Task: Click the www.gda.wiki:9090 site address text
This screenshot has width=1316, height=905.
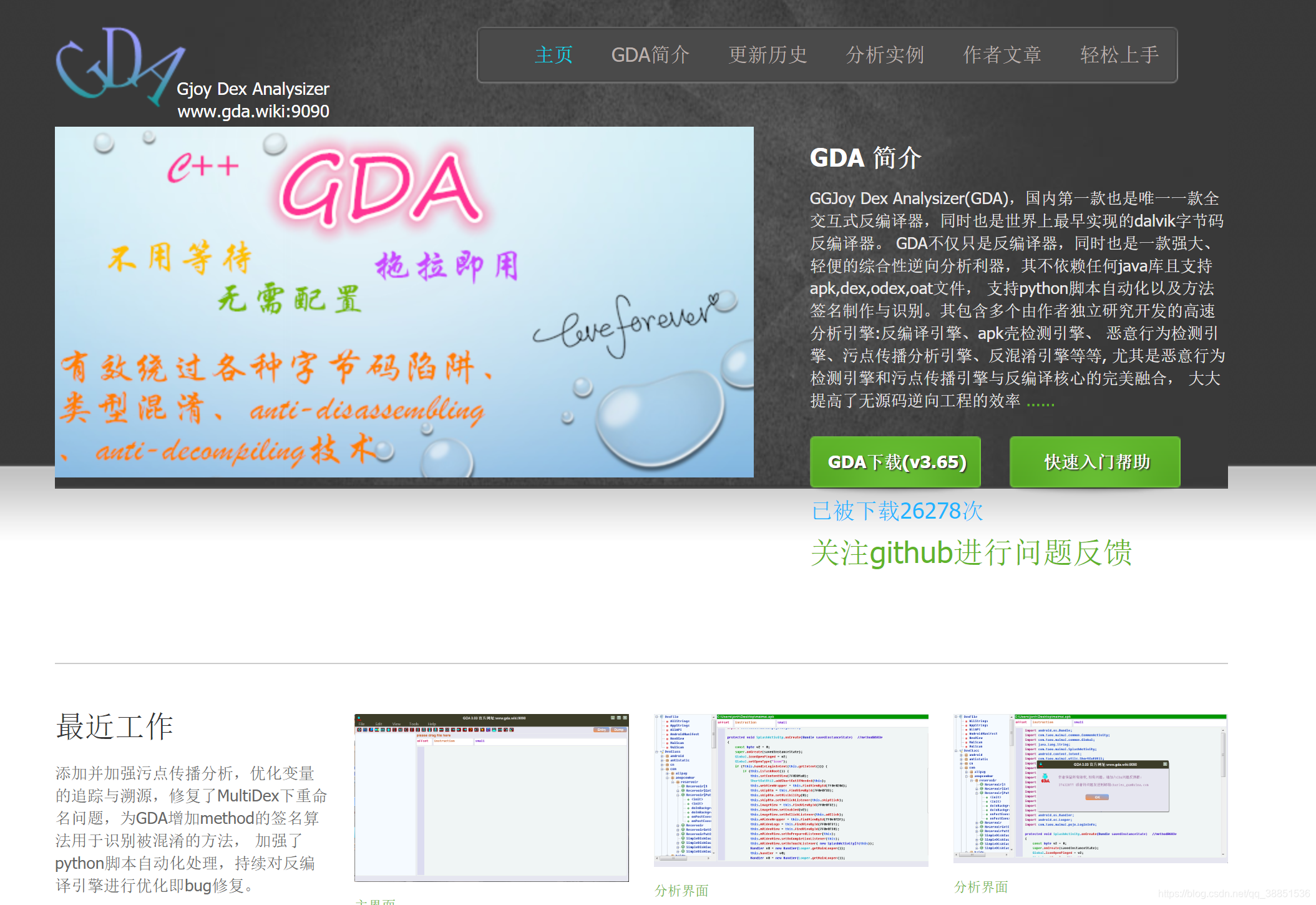Action: [253, 111]
